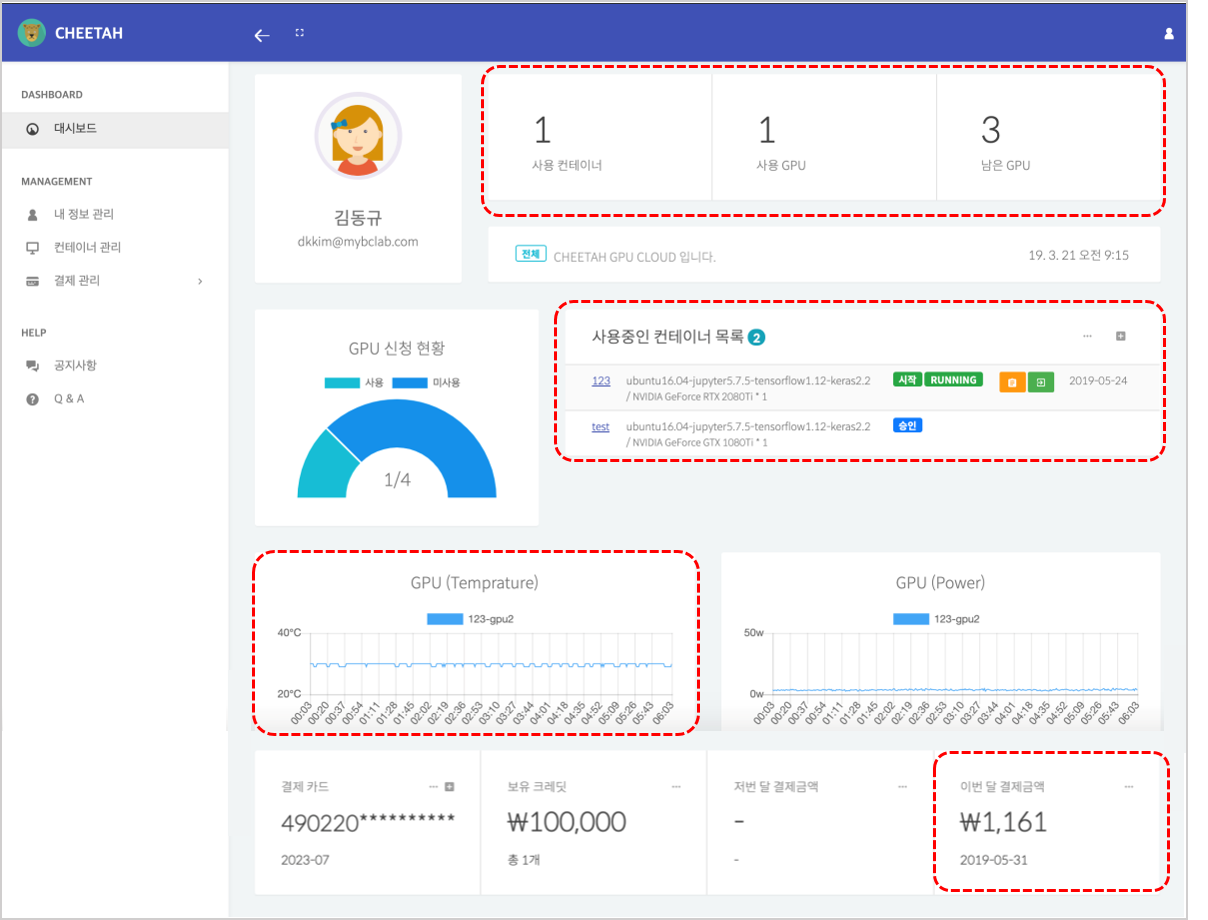Click the user profile avatar picture
Image resolution: width=1208 pixels, height=920 pixels.
pyautogui.click(x=358, y=137)
